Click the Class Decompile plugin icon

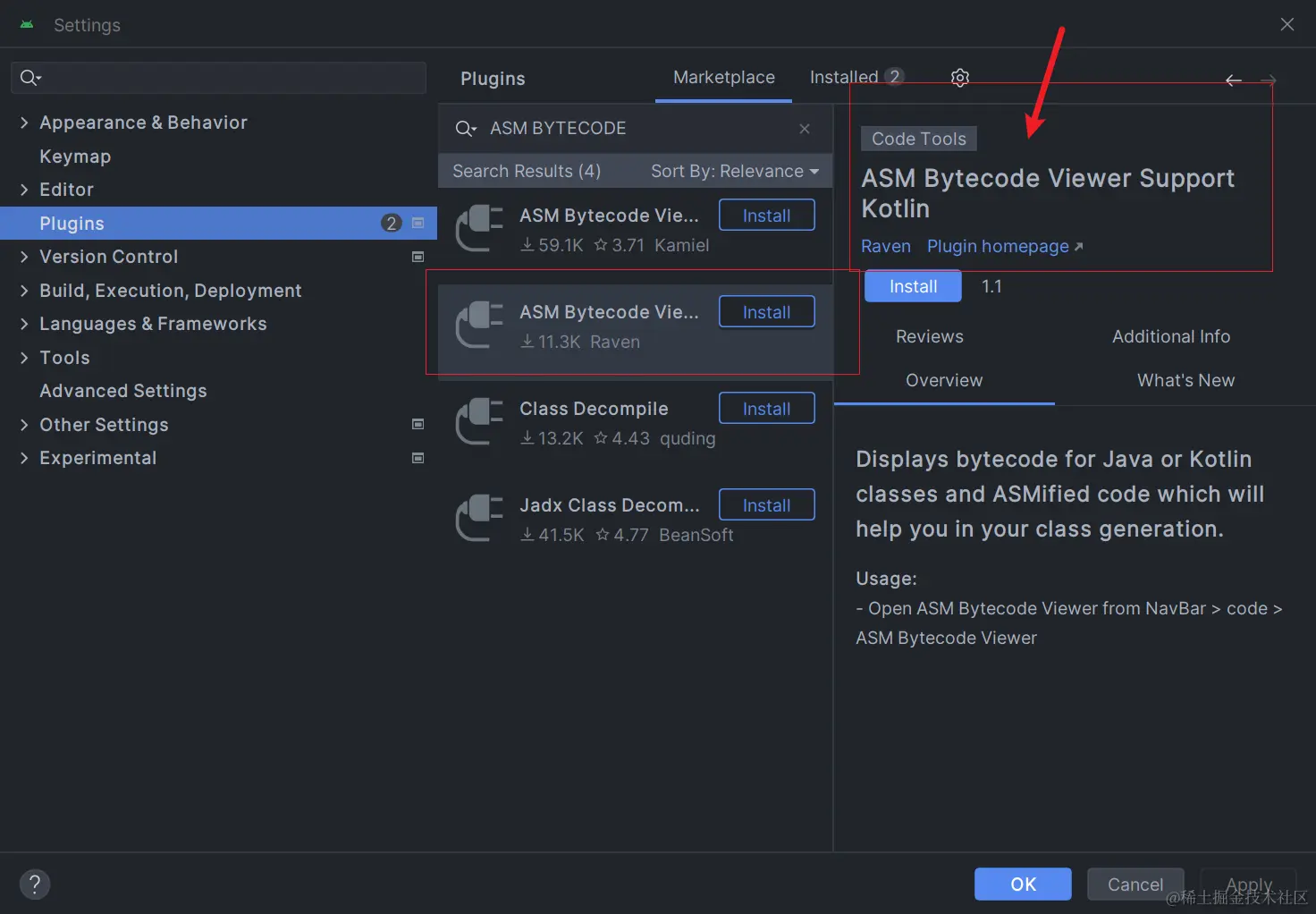tap(480, 421)
